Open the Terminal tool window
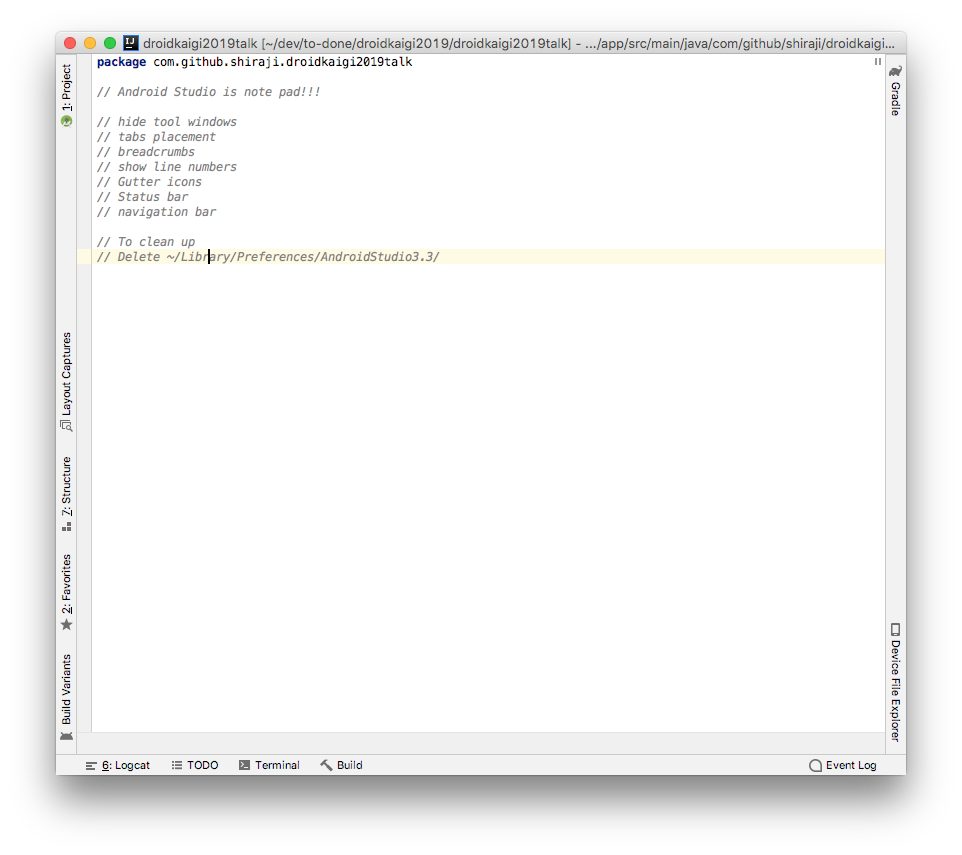The image size is (962, 855). 269,765
